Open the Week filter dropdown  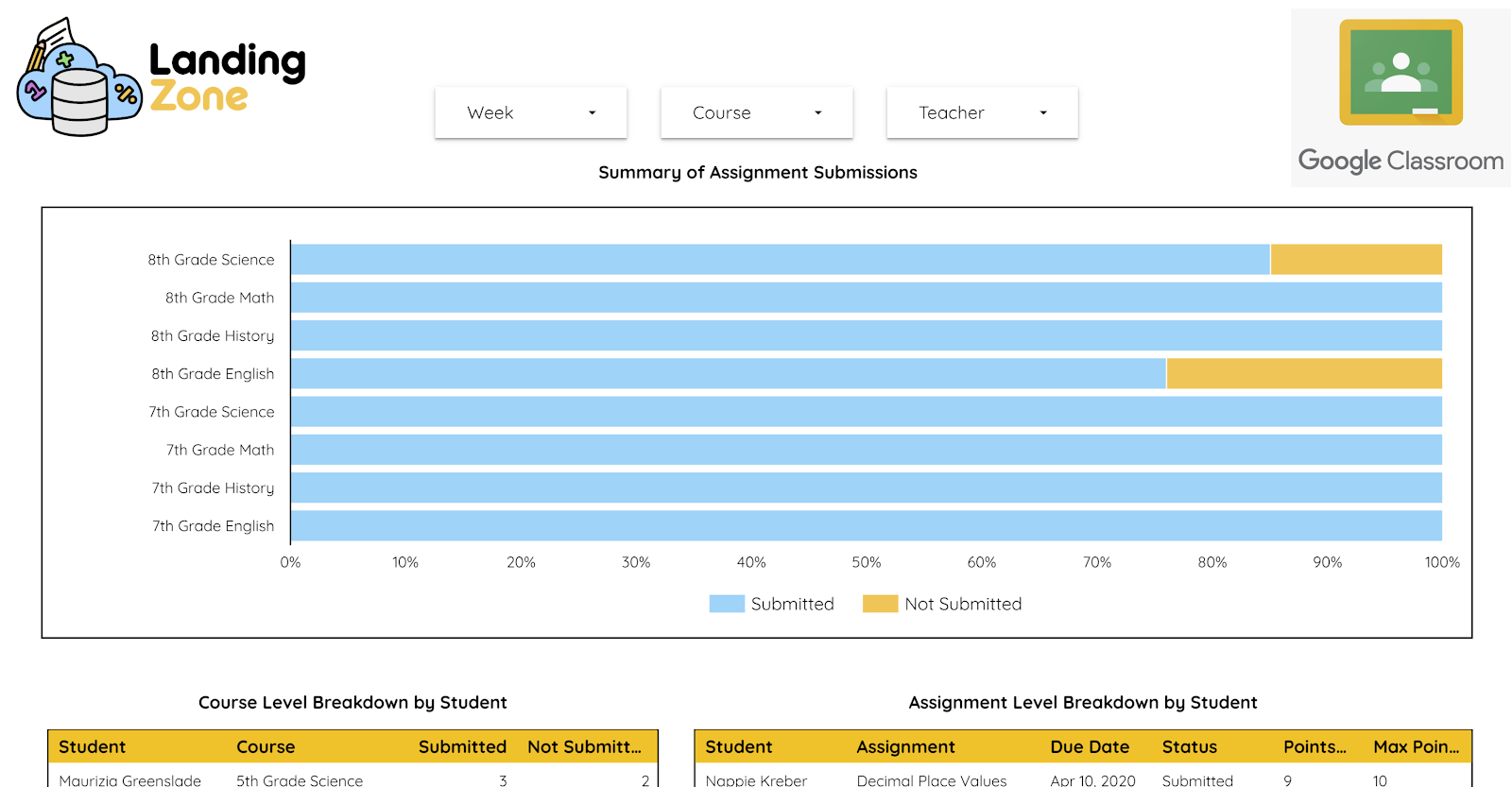tap(530, 112)
